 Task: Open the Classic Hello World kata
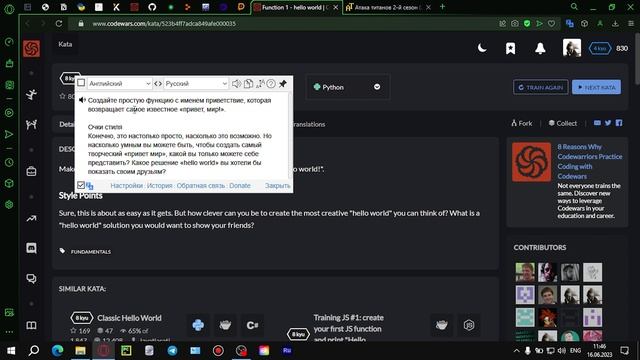click(x=129, y=318)
